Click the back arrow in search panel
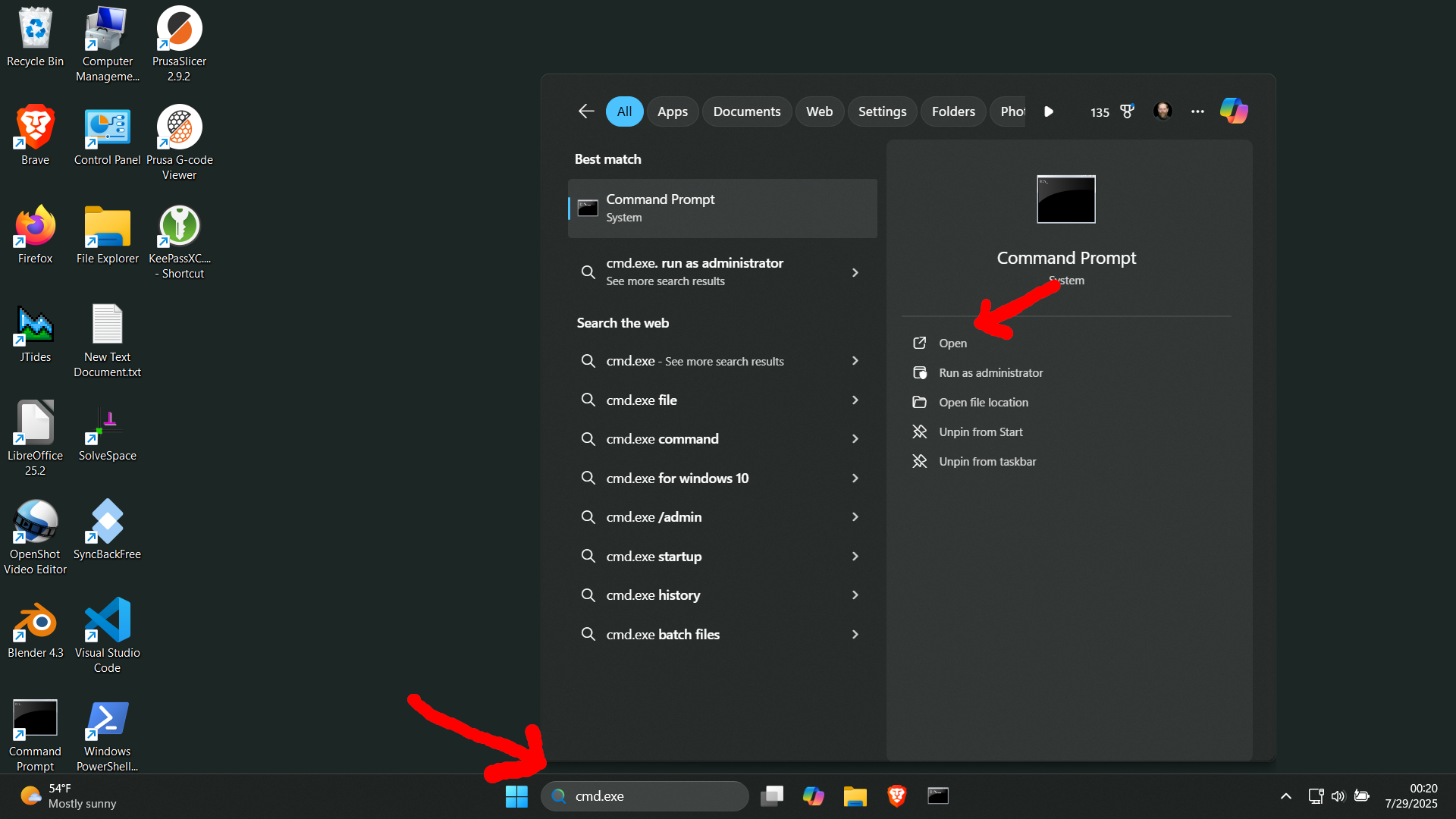Viewport: 1456px width, 819px height. click(585, 111)
